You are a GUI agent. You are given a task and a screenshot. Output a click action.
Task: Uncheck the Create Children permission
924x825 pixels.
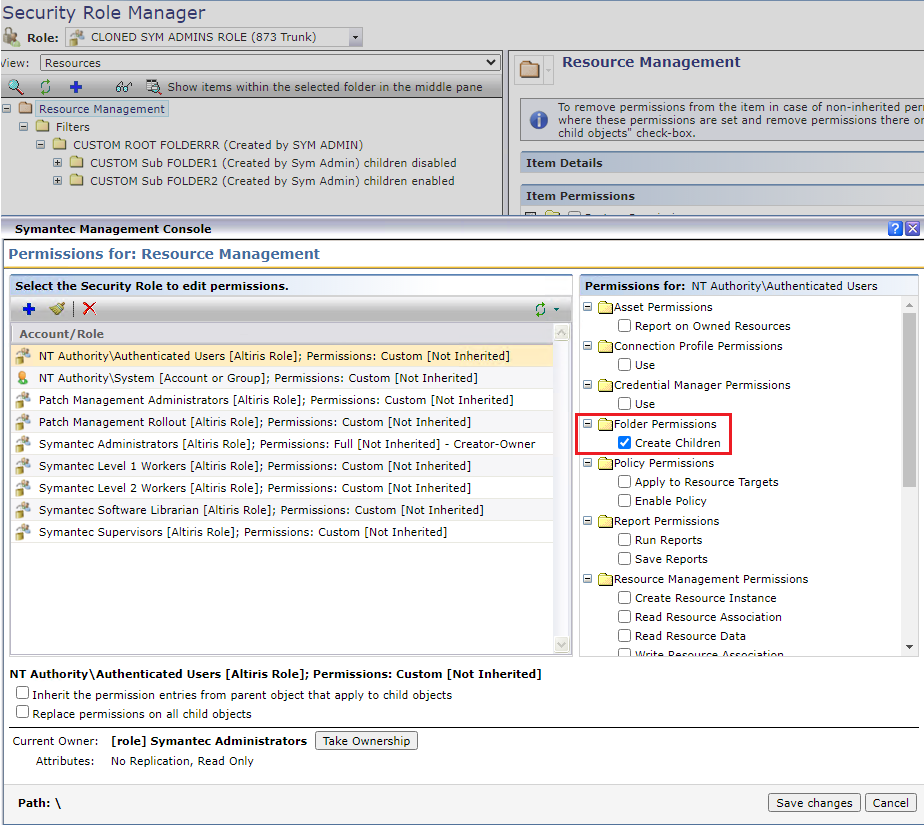pos(624,443)
